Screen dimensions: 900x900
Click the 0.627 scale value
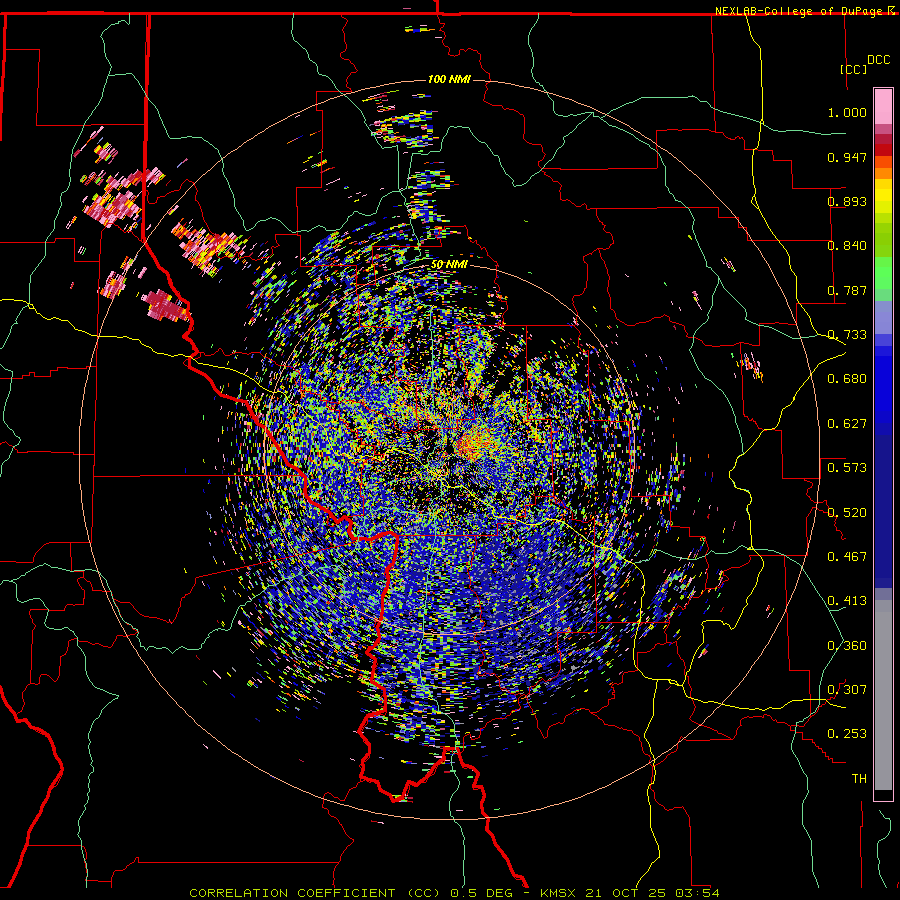[x=847, y=424]
